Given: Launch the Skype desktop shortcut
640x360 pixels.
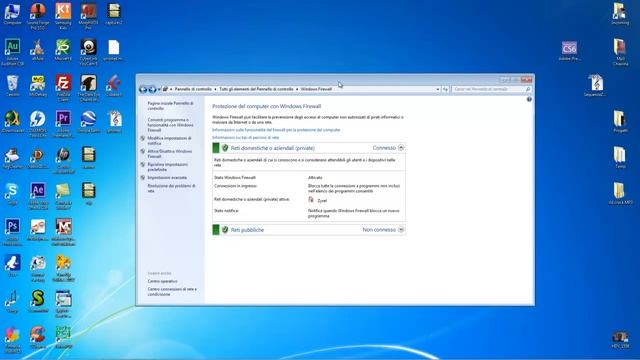Looking at the screenshot, I should click(x=12, y=193).
